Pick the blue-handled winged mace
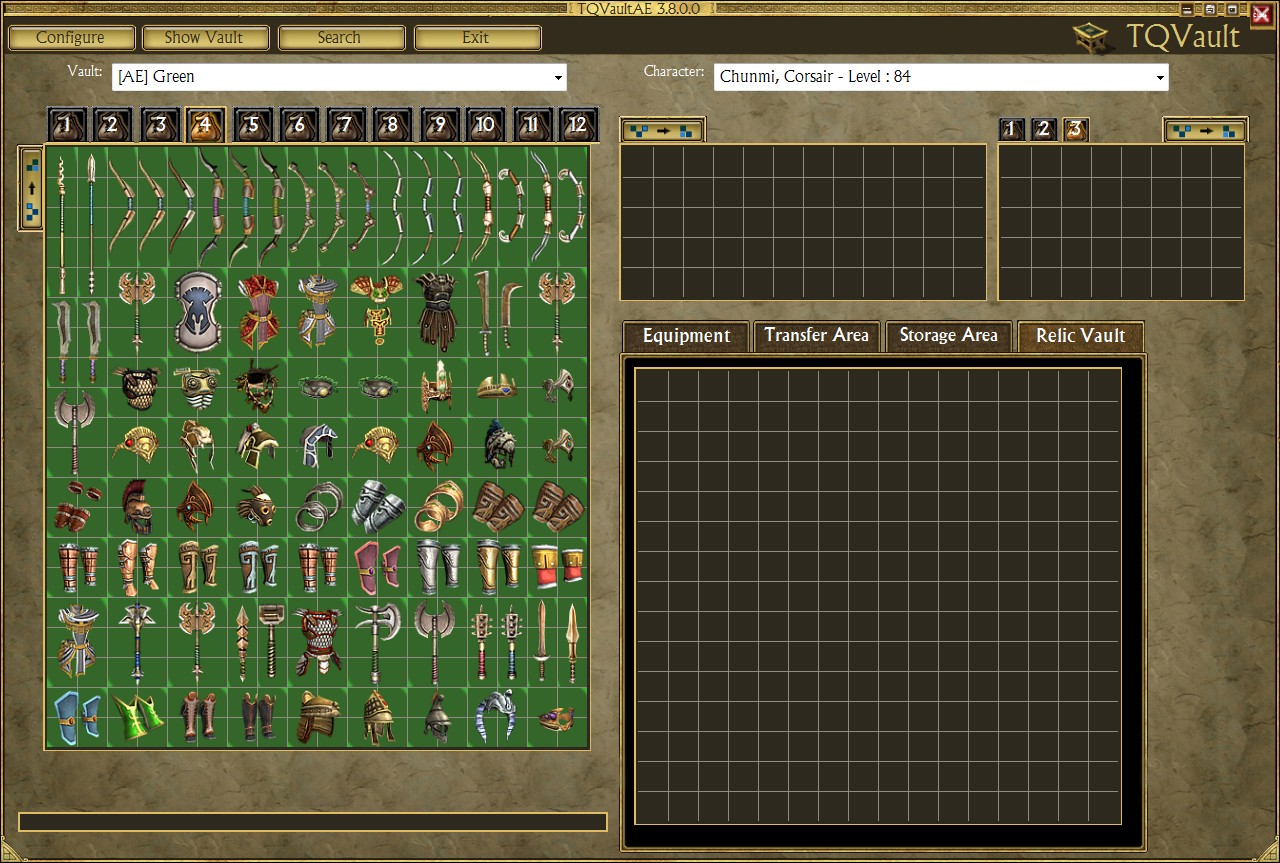The height and width of the screenshot is (863, 1280). [x=137, y=642]
